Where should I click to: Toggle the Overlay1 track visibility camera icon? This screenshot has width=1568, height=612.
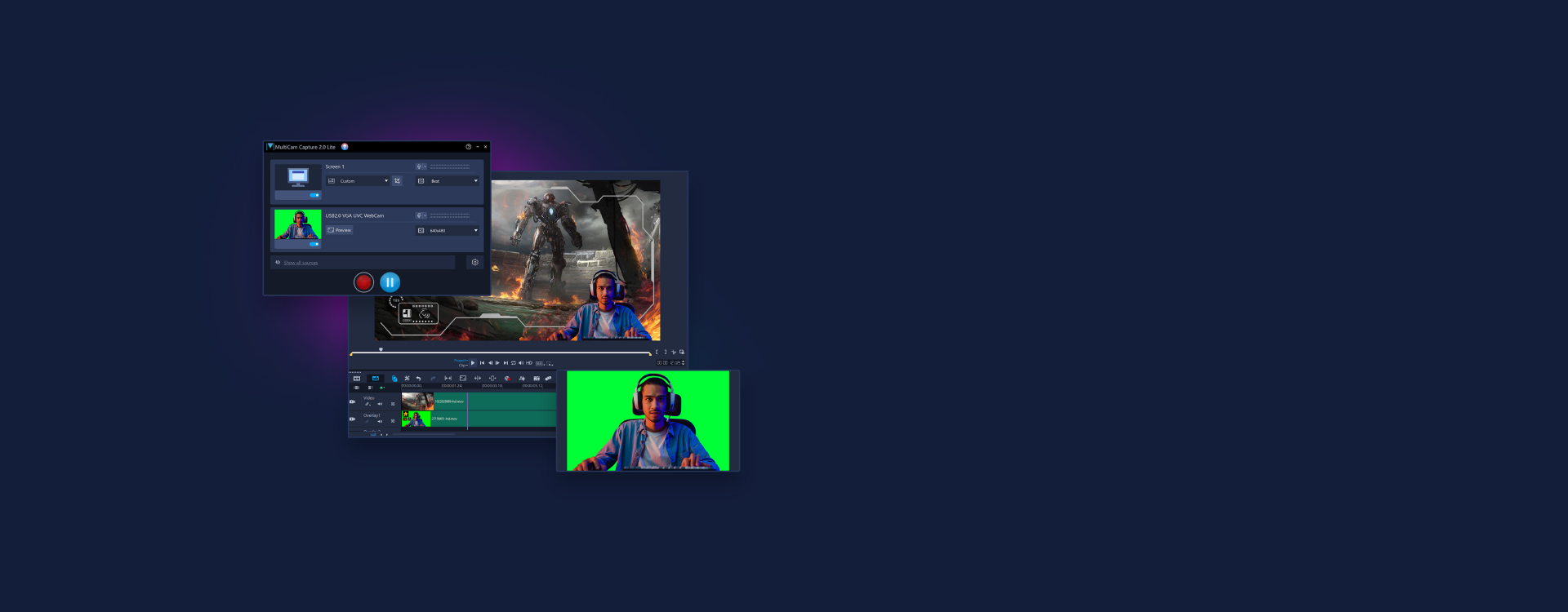pos(353,419)
